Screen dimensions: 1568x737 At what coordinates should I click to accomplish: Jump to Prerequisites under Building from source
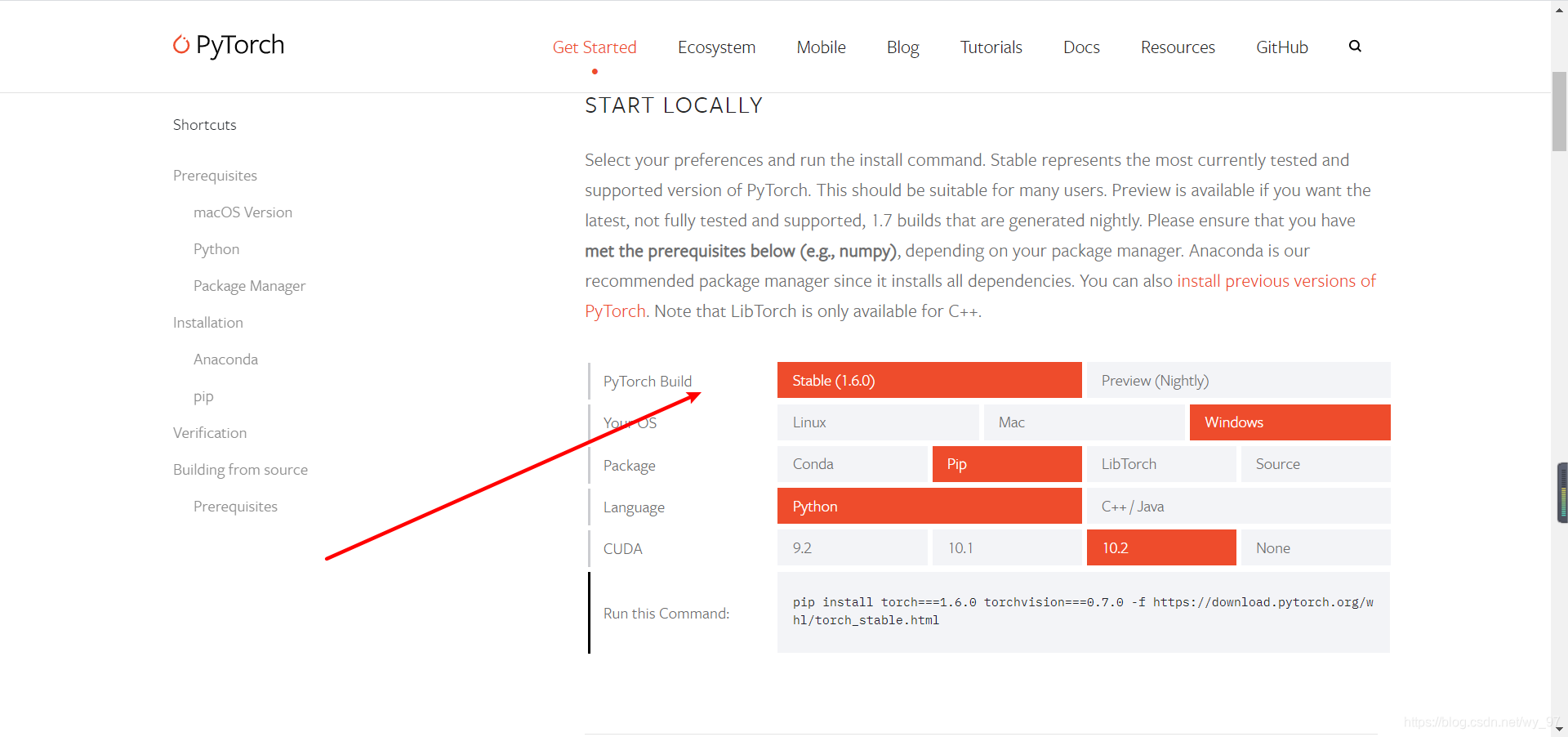[235, 507]
